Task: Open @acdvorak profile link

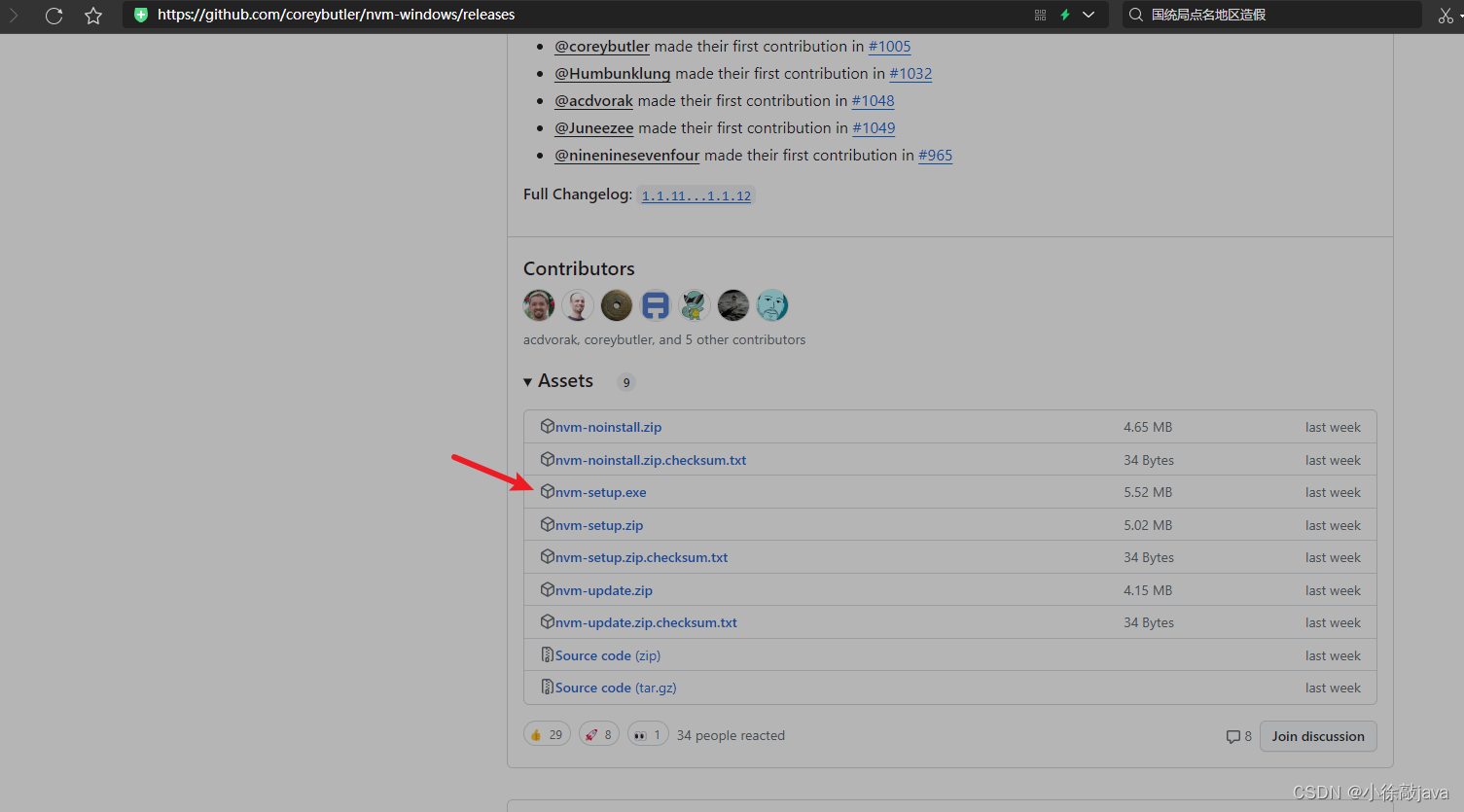Action: click(x=593, y=101)
